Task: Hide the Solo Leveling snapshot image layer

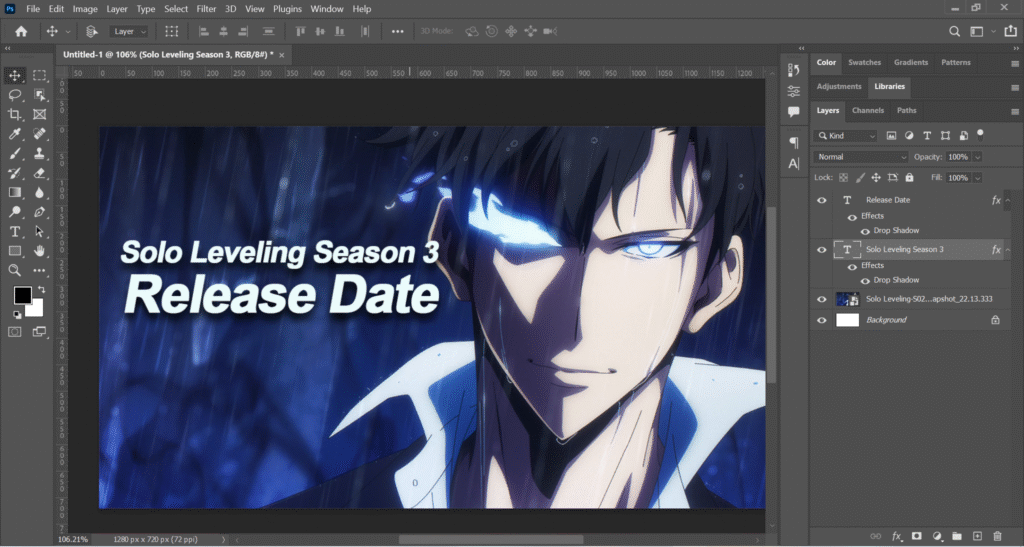Action: 822,300
